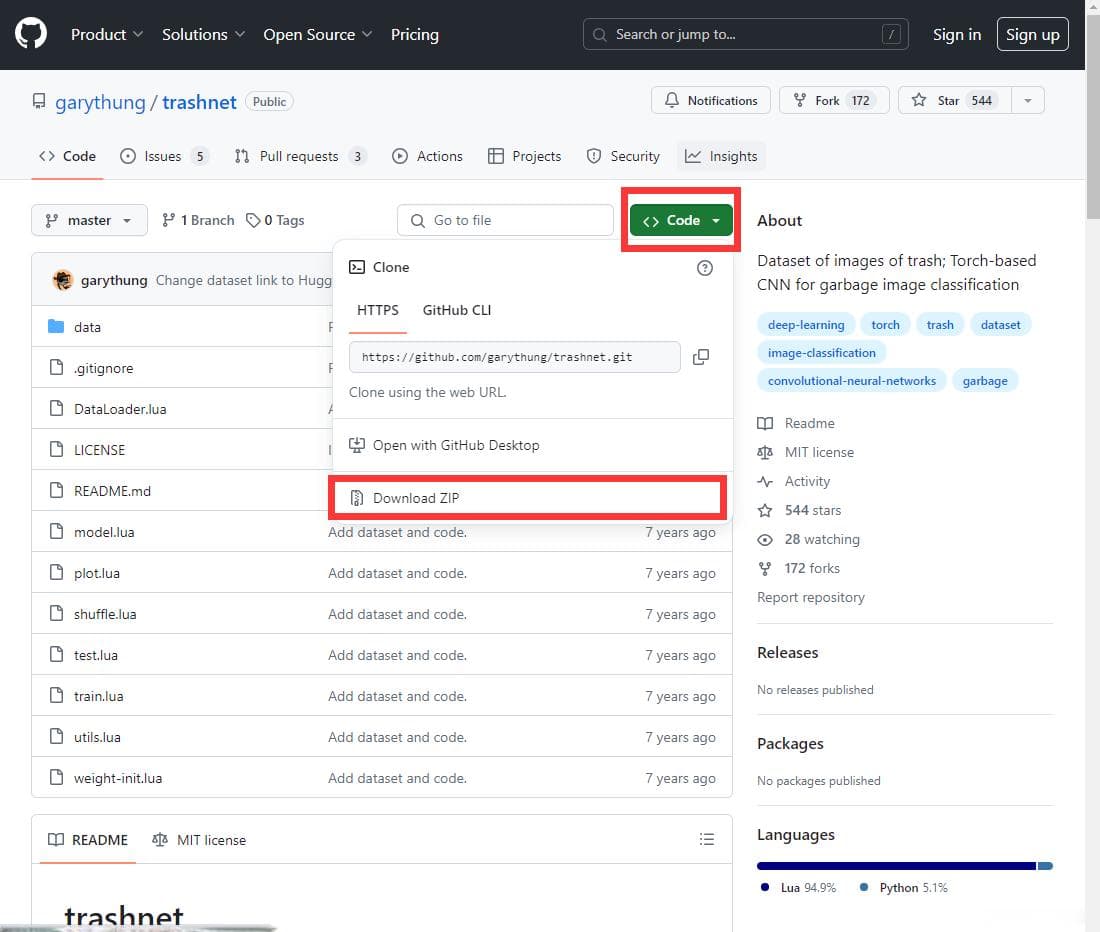Open the plot.lua file
The image size is (1100, 932).
point(97,573)
